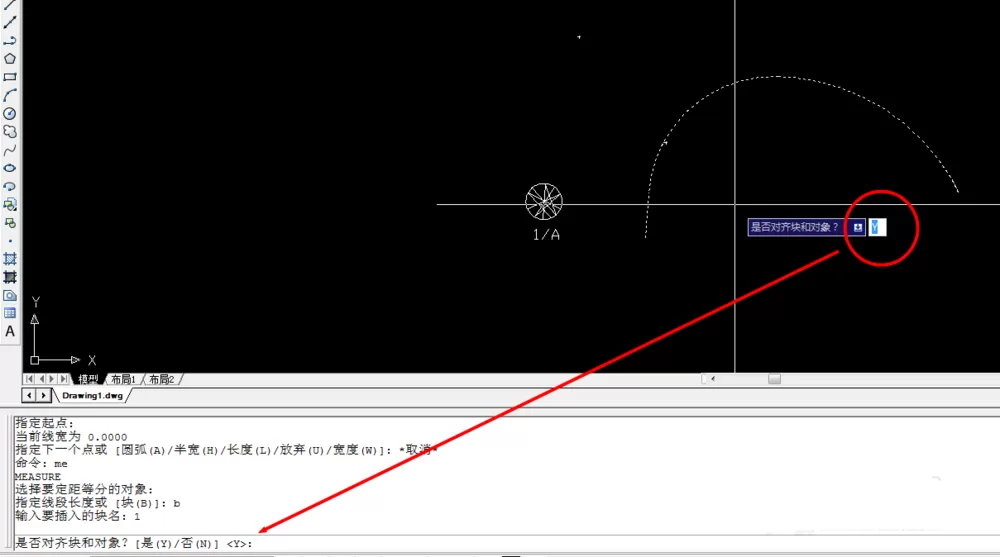Click history line '当前线宽为 0.0000'

71,437
